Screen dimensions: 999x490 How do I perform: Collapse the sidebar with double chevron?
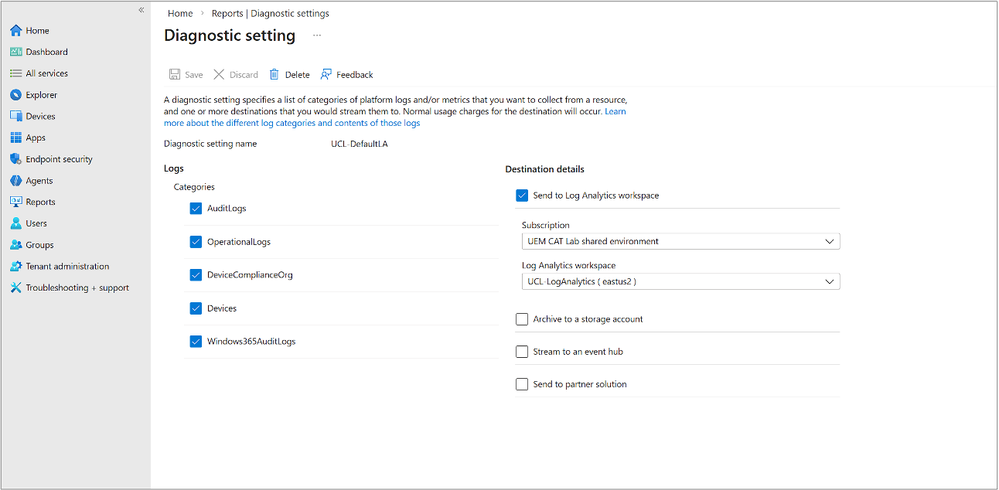click(141, 10)
